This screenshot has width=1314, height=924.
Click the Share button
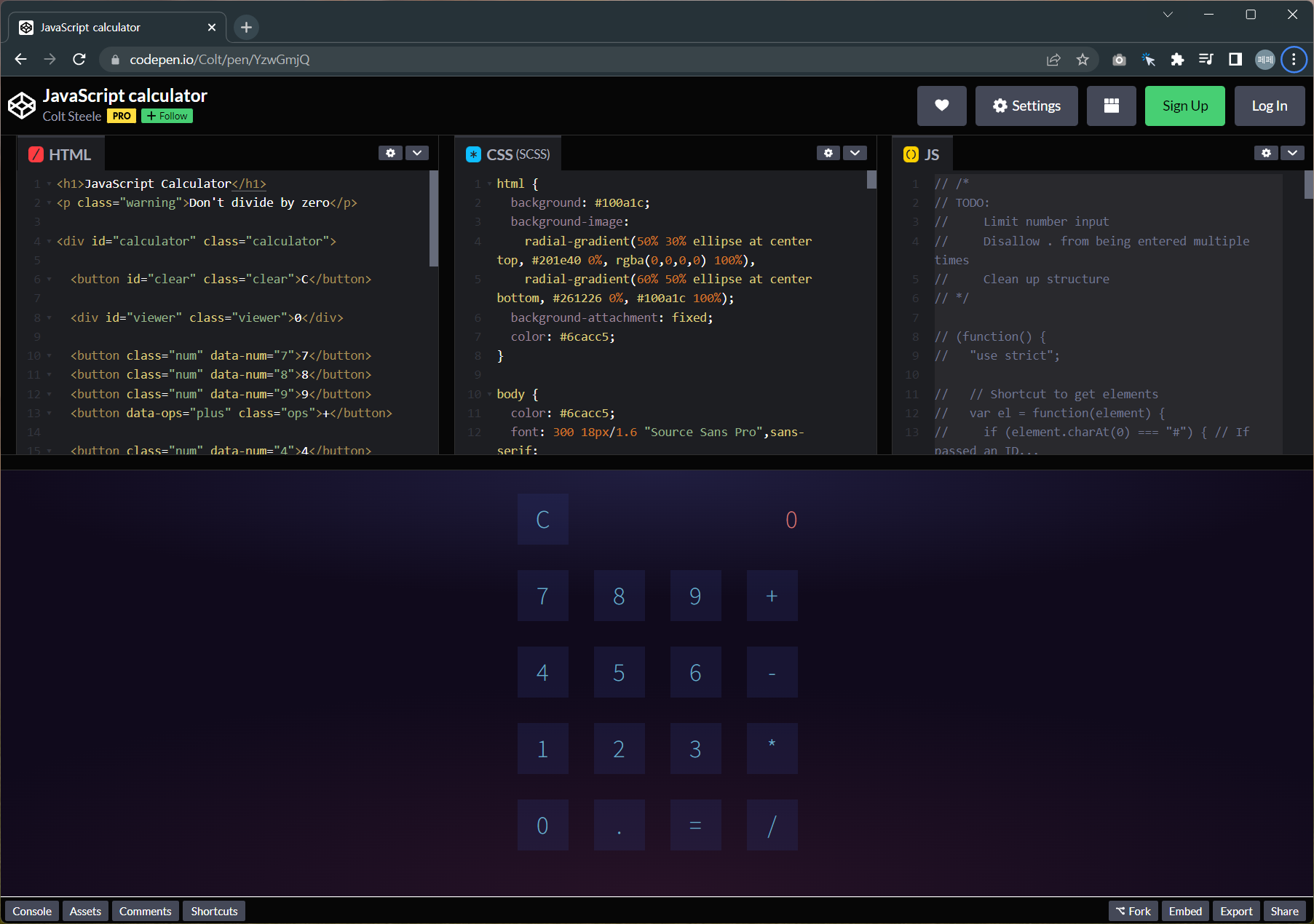click(x=1284, y=911)
